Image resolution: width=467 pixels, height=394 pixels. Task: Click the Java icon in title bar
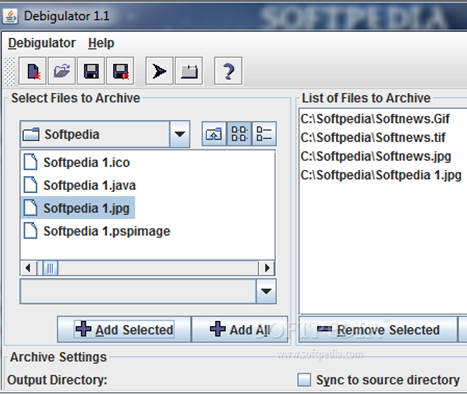[x=11, y=16]
